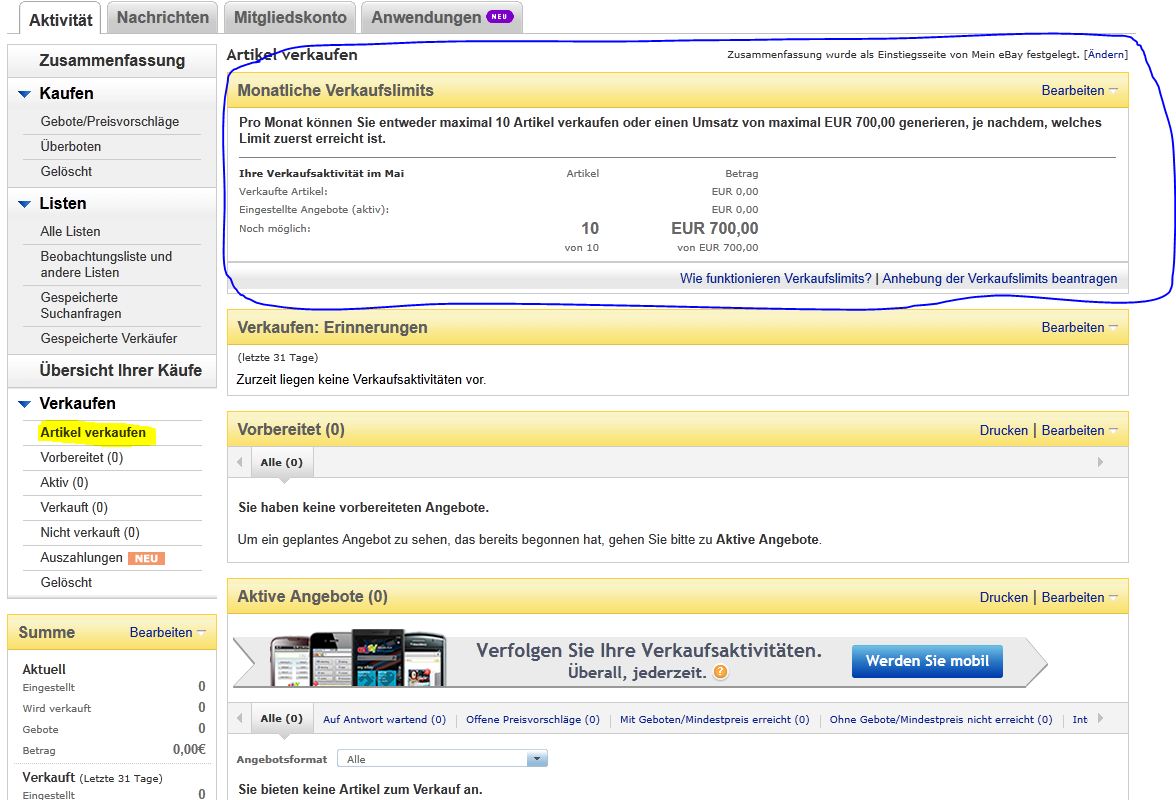Open Gespeicherte Suchanfragen

tap(80, 305)
